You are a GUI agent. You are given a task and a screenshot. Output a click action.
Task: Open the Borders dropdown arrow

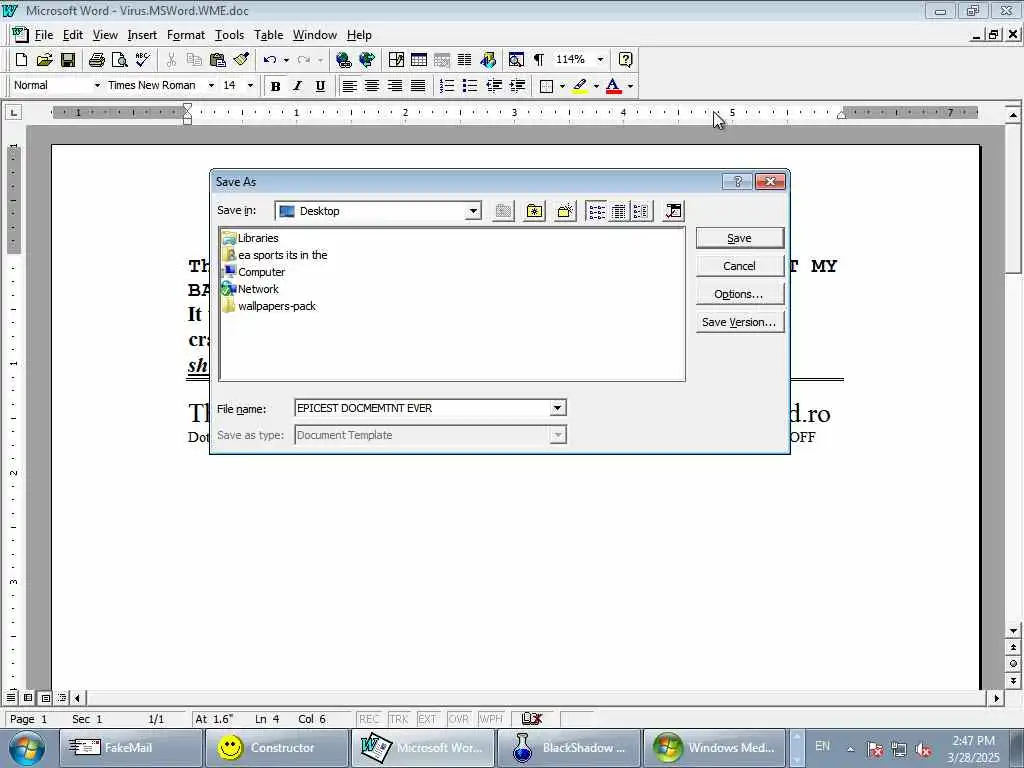click(562, 86)
